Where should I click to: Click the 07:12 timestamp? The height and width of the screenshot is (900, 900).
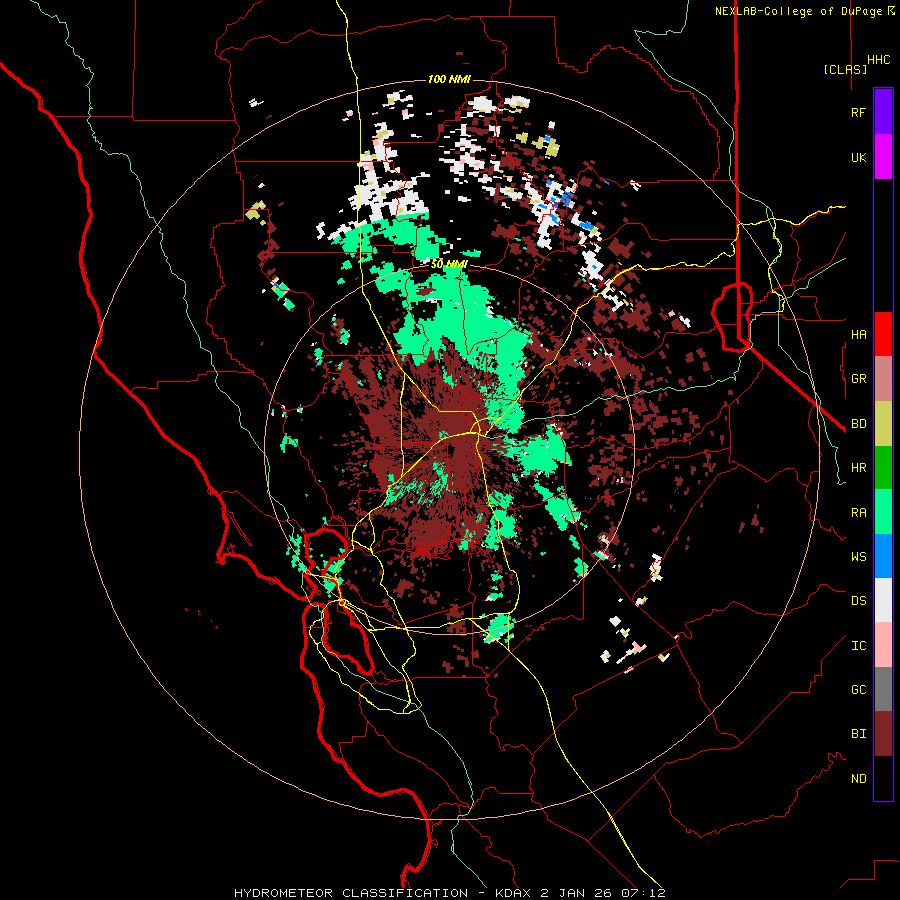coord(643,893)
